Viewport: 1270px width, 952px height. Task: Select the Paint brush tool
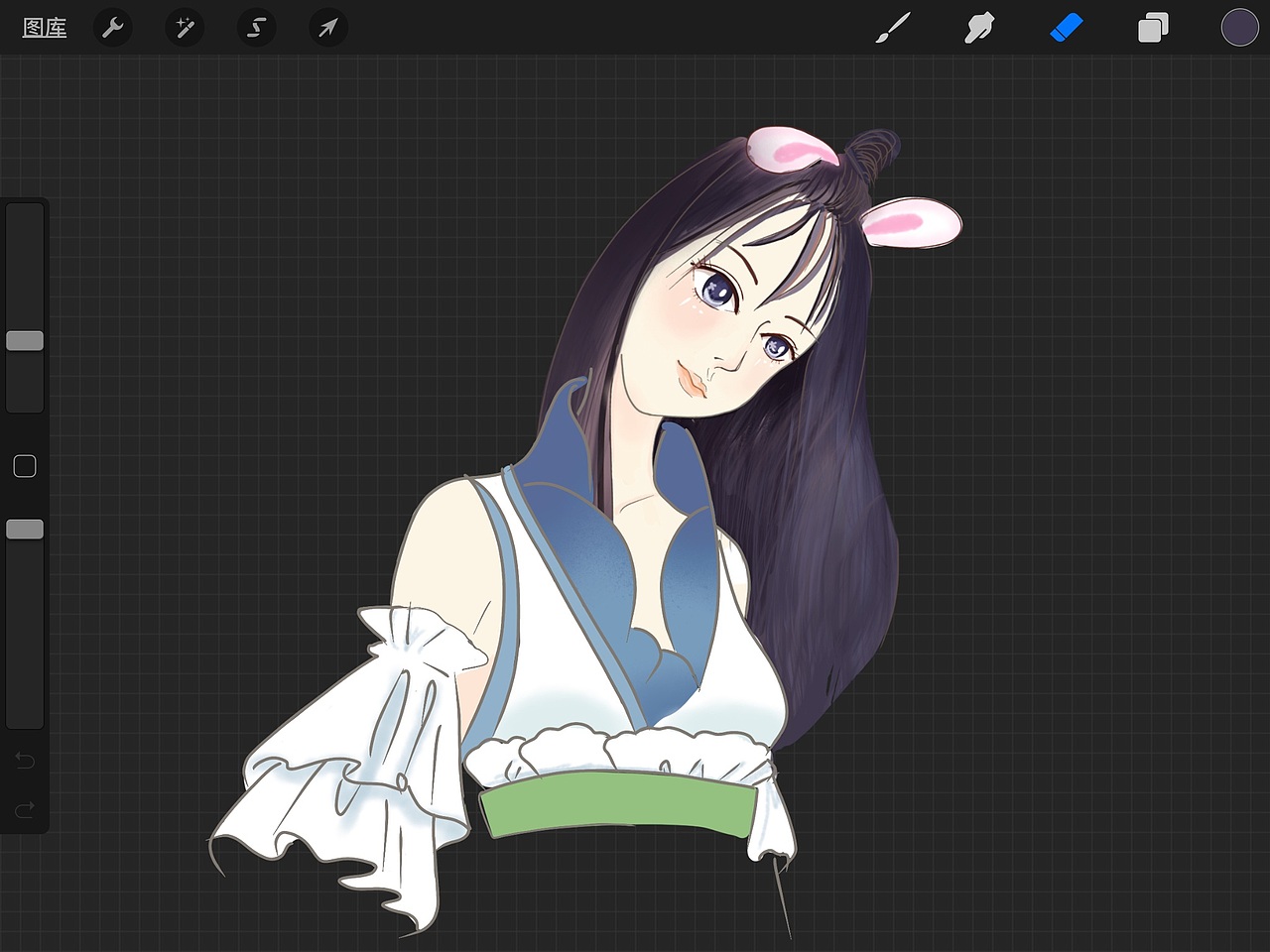(893, 28)
